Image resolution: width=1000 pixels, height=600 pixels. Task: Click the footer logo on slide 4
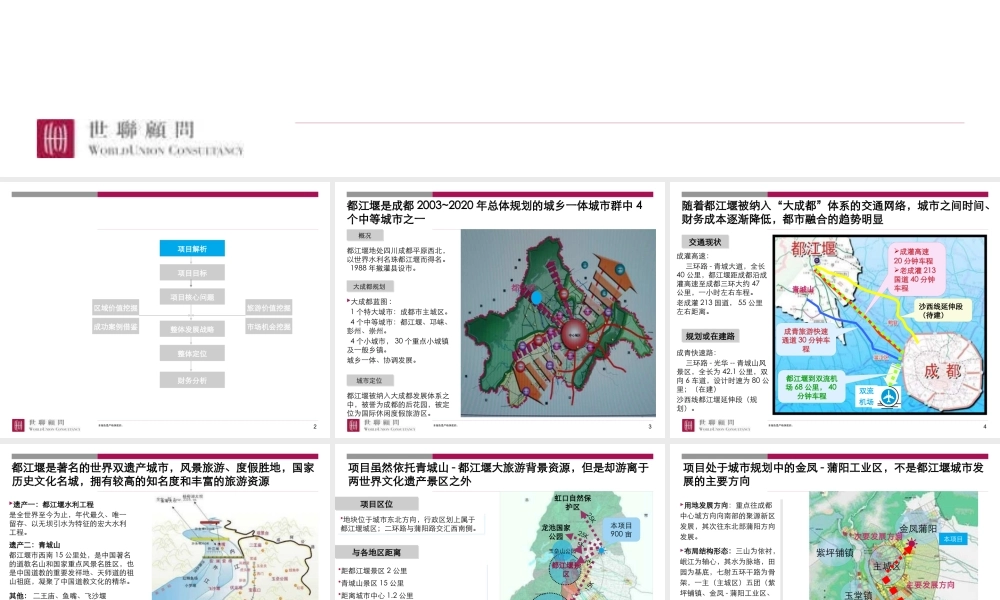pos(716,425)
